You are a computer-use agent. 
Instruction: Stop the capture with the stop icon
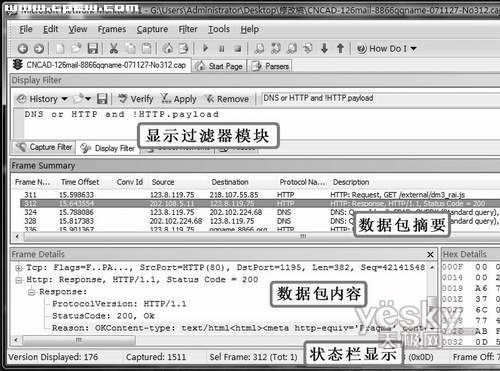(237, 49)
